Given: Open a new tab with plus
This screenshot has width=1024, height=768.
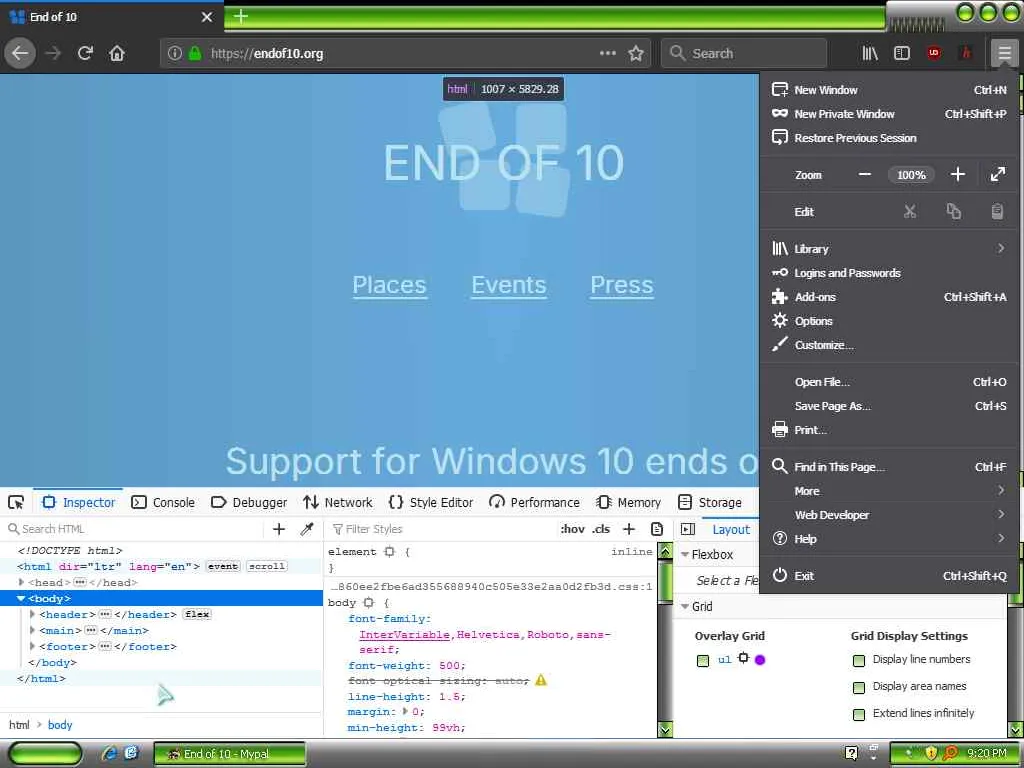Looking at the screenshot, I should (241, 16).
